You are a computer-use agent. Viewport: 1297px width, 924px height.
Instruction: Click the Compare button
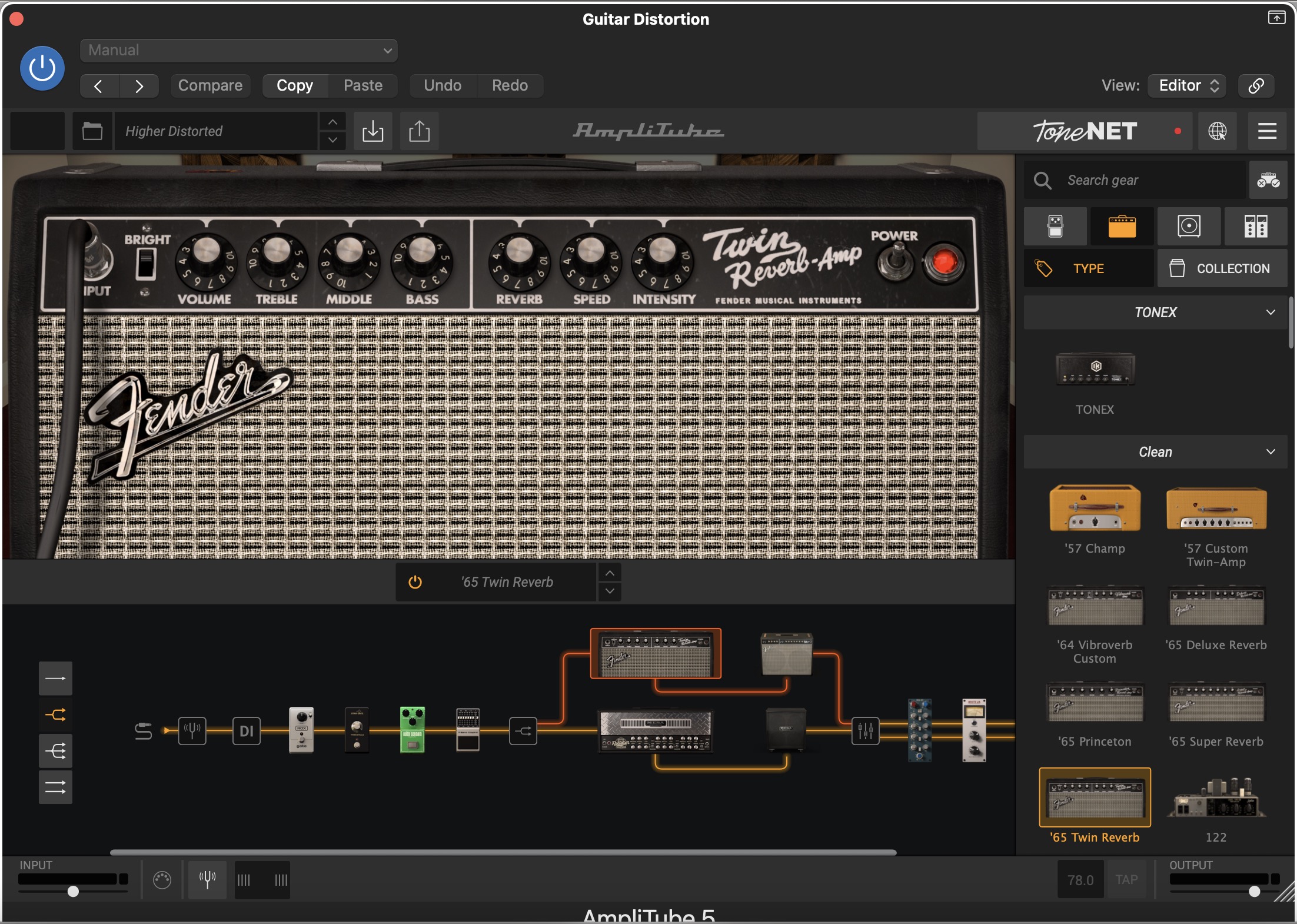tap(210, 85)
